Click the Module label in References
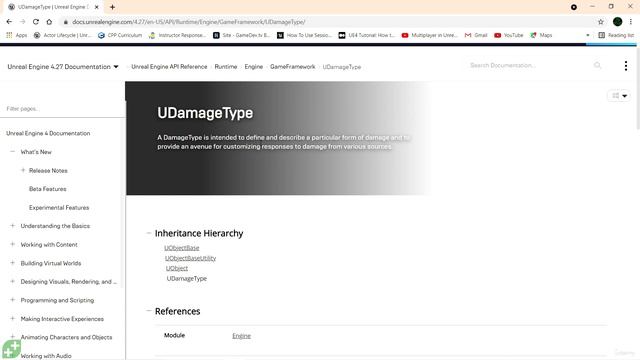The height and width of the screenshot is (360, 640). pos(174,336)
